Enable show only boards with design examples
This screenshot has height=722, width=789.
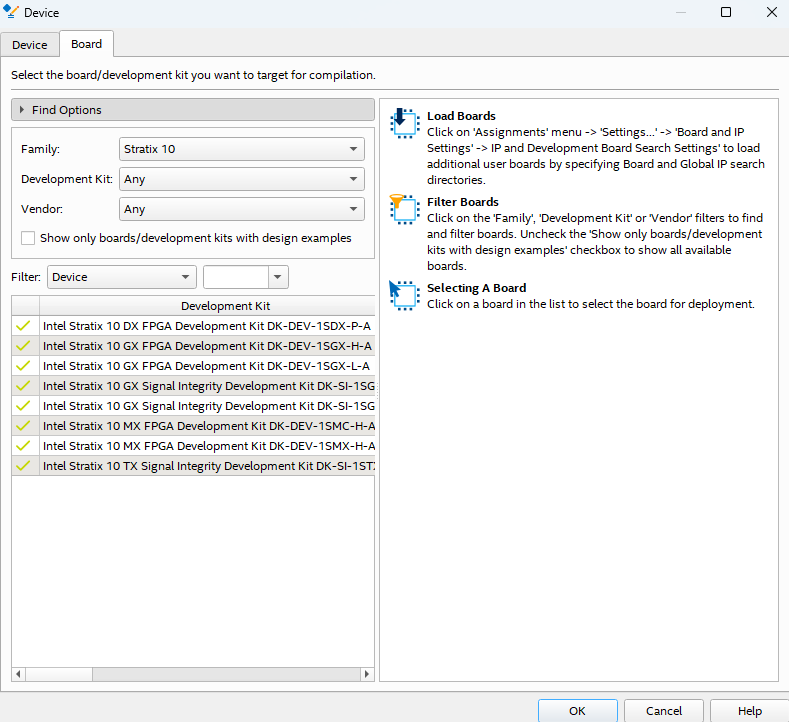click(28, 238)
